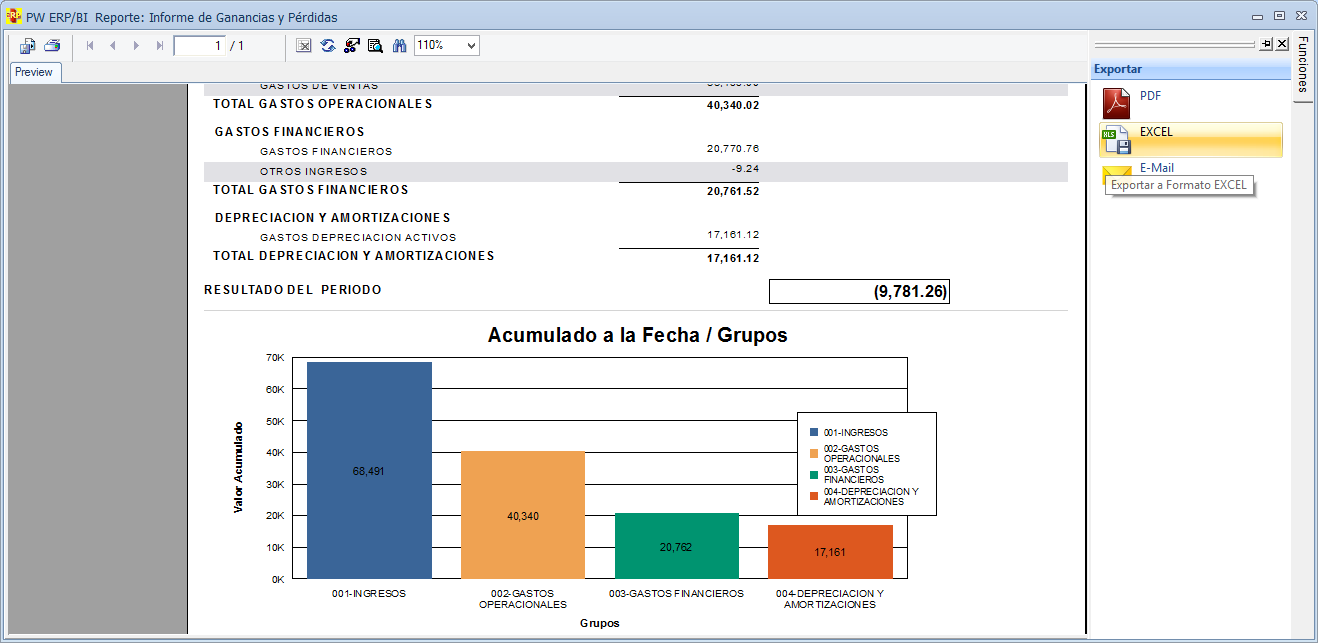Open the 110% zoom dropdown

tap(471, 46)
